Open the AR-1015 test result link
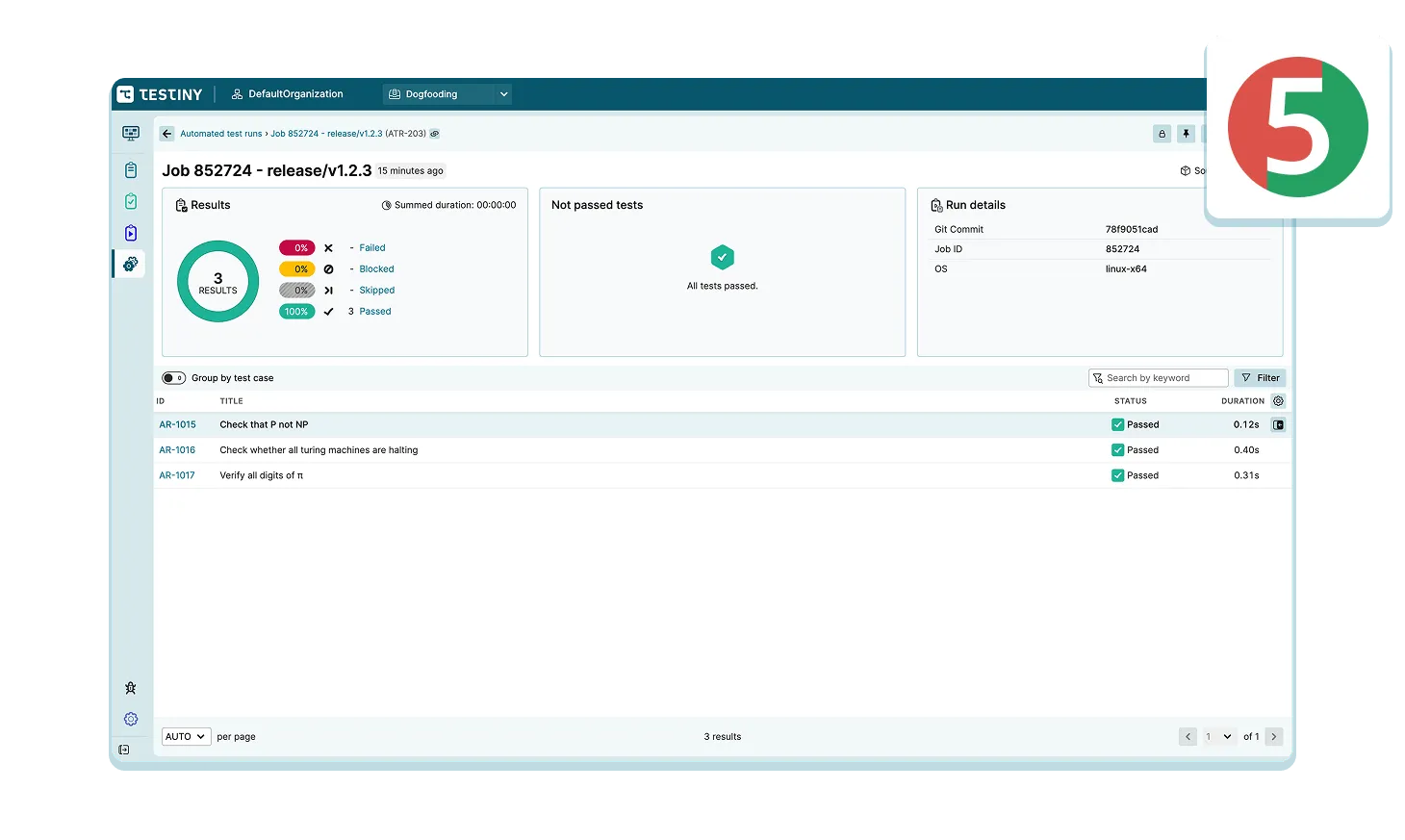The width and height of the screenshot is (1405, 840). tap(177, 424)
